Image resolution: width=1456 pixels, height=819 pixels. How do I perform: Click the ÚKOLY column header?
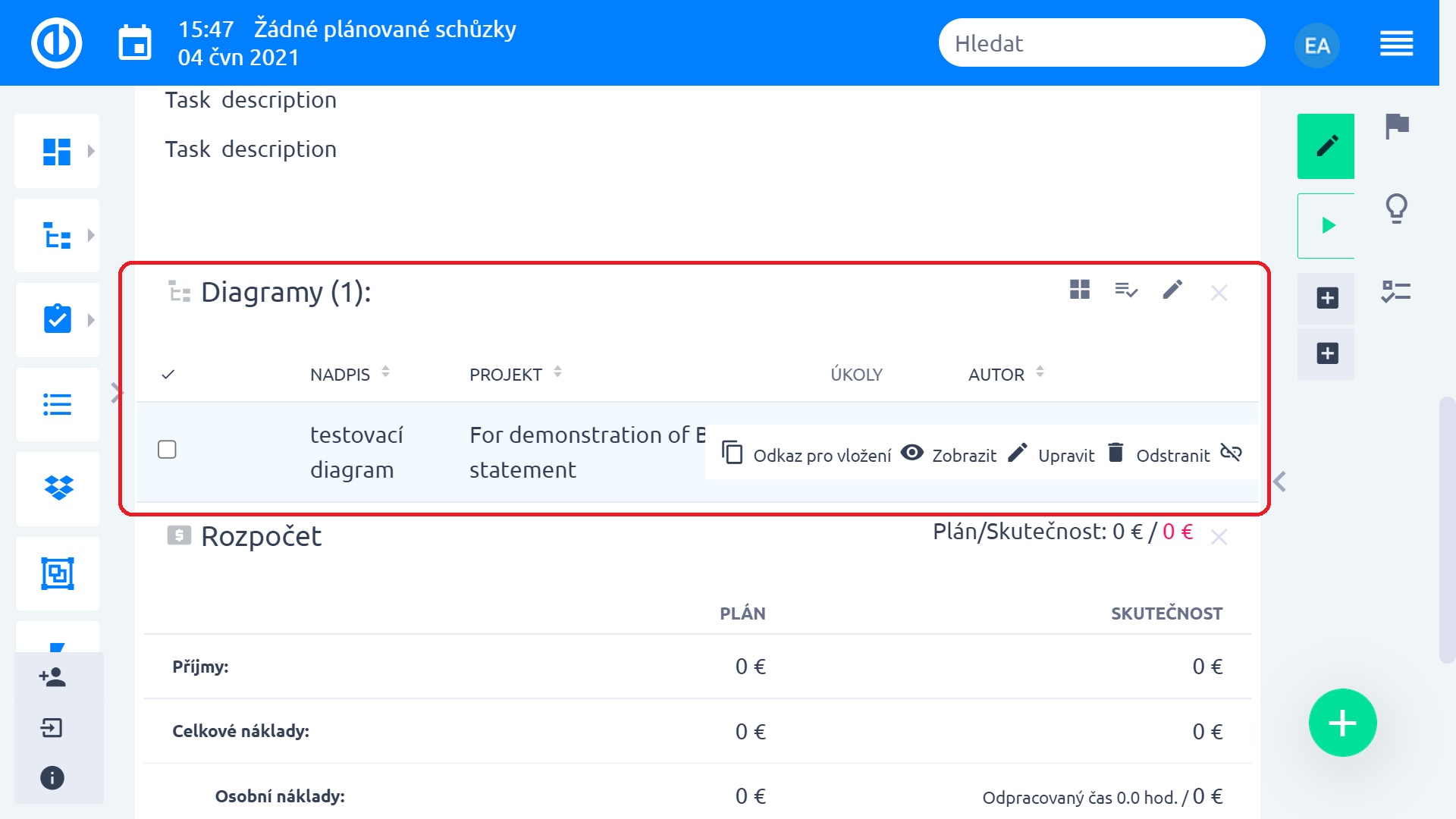point(856,375)
